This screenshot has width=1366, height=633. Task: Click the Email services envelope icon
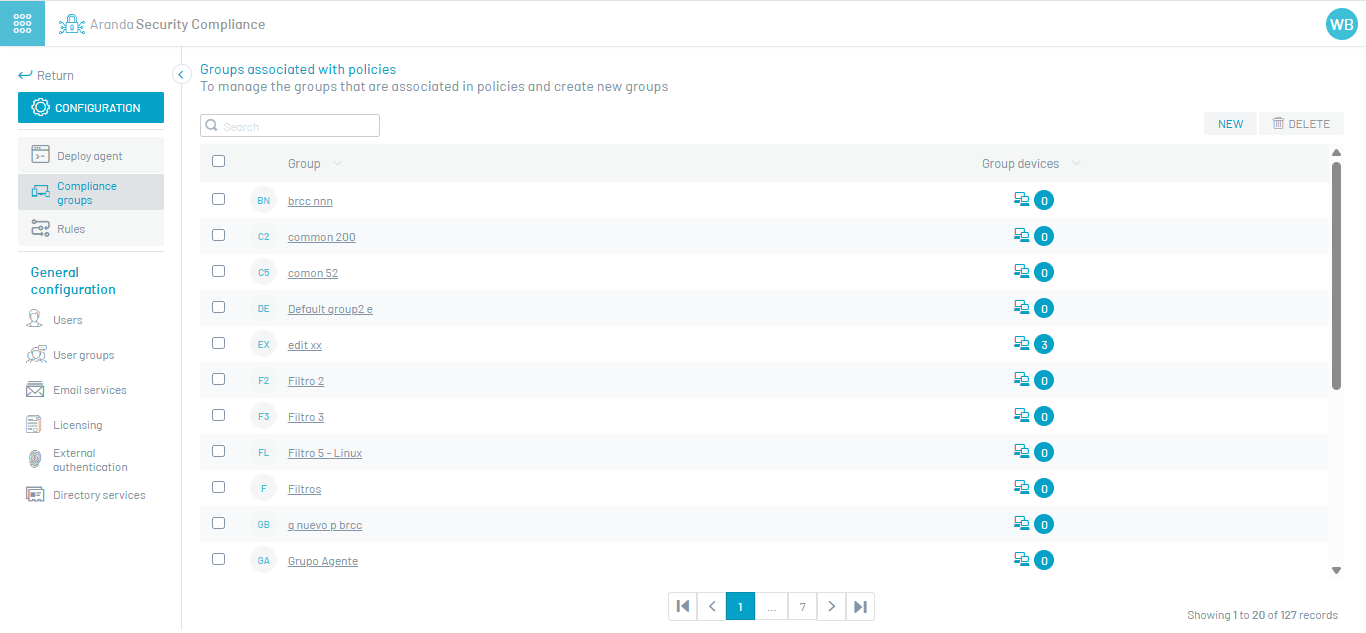click(35, 390)
